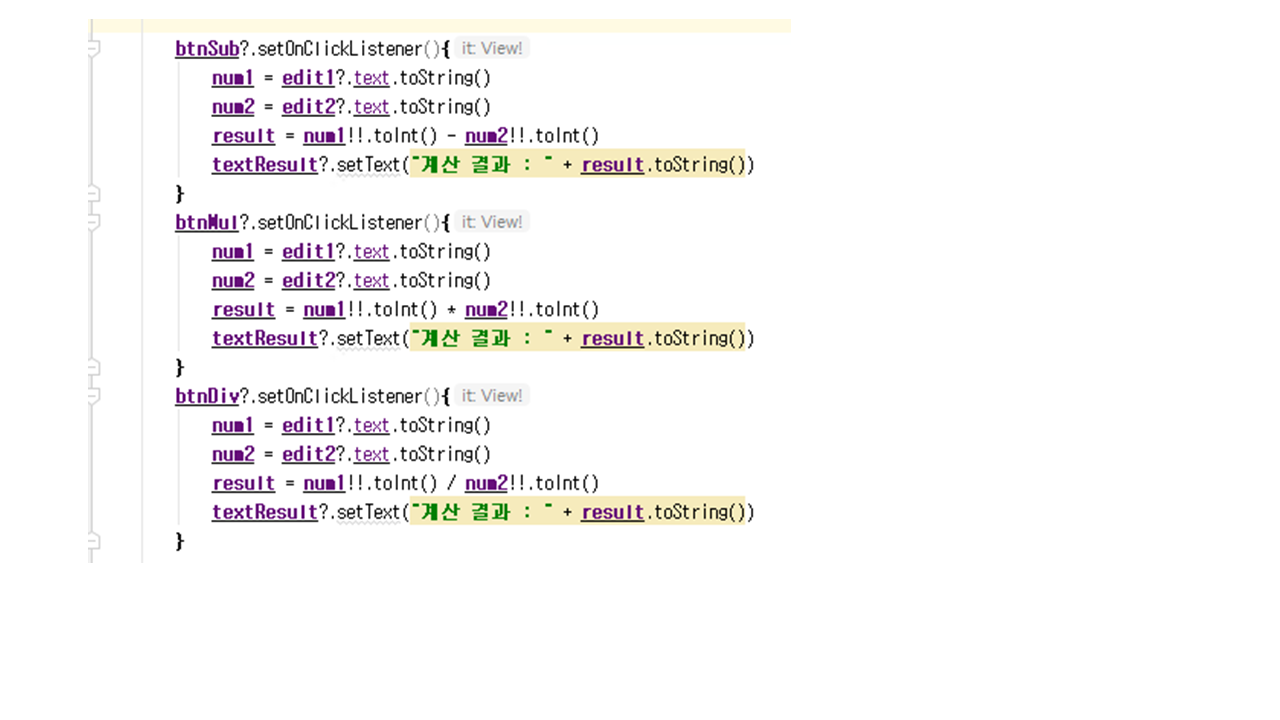The width and height of the screenshot is (1280, 720).
Task: Click the btnSub variable name
Action: point(207,48)
